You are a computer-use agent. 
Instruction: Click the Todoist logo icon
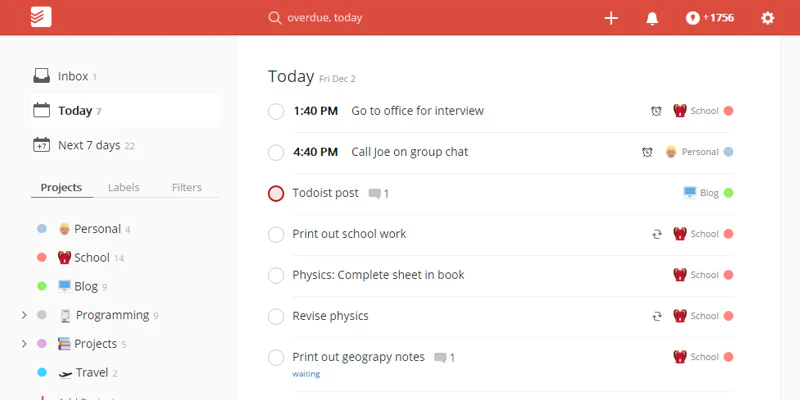click(41, 17)
